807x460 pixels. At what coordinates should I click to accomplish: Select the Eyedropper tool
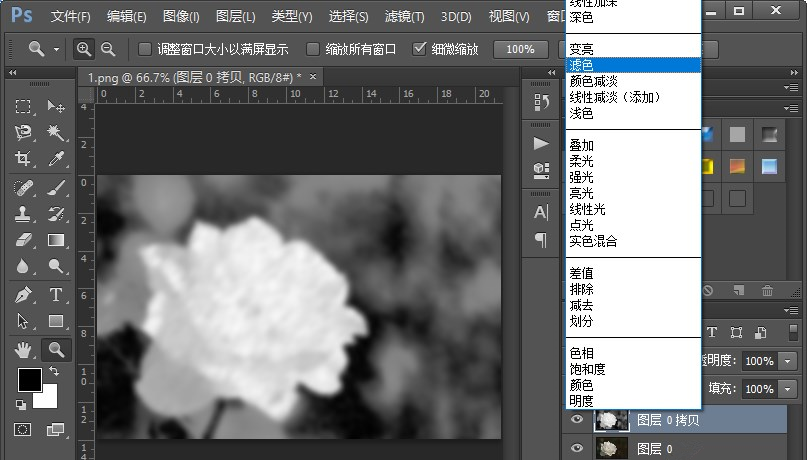[x=56, y=158]
